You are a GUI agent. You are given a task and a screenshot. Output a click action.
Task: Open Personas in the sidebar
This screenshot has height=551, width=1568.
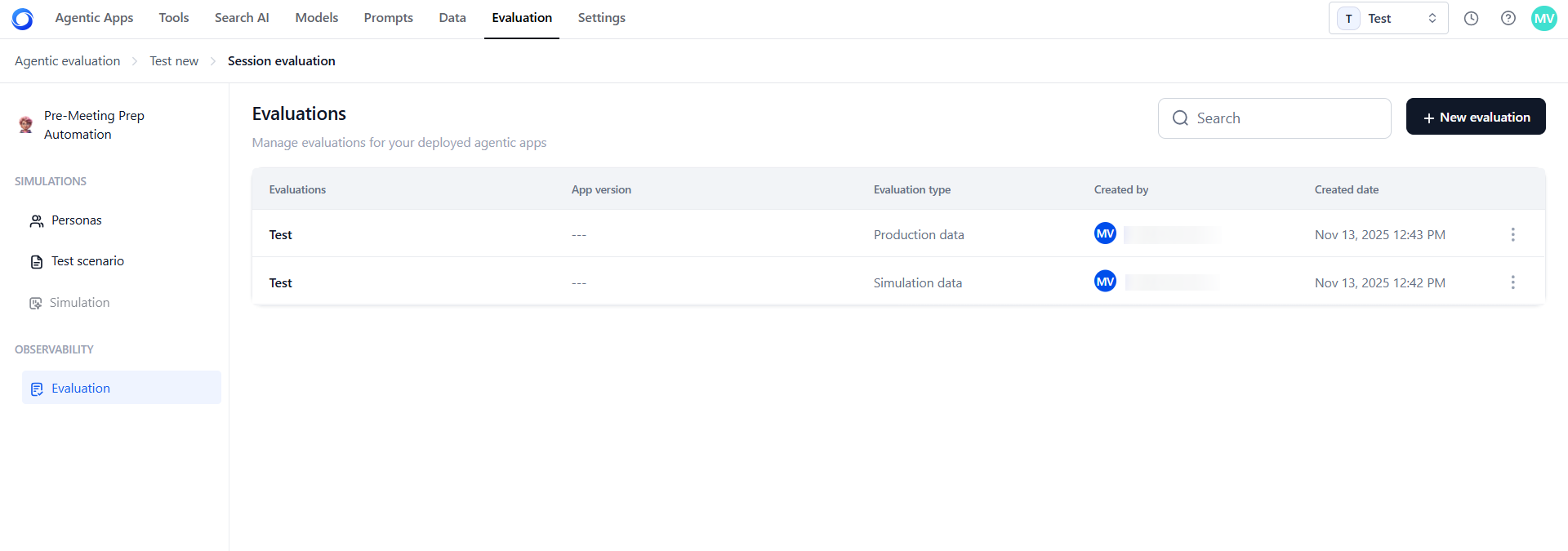click(76, 220)
